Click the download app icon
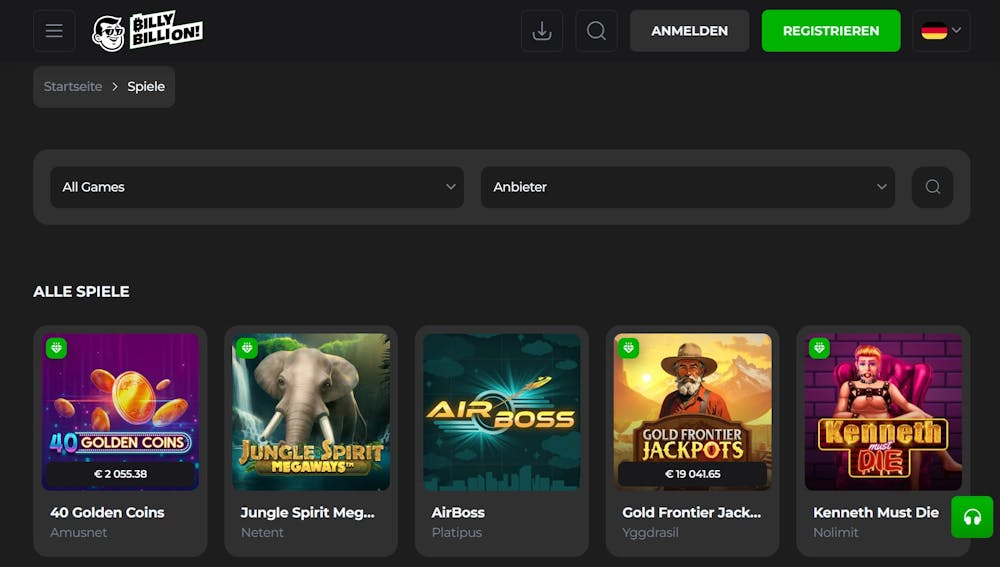Viewport: 1000px width, 567px height. point(542,31)
